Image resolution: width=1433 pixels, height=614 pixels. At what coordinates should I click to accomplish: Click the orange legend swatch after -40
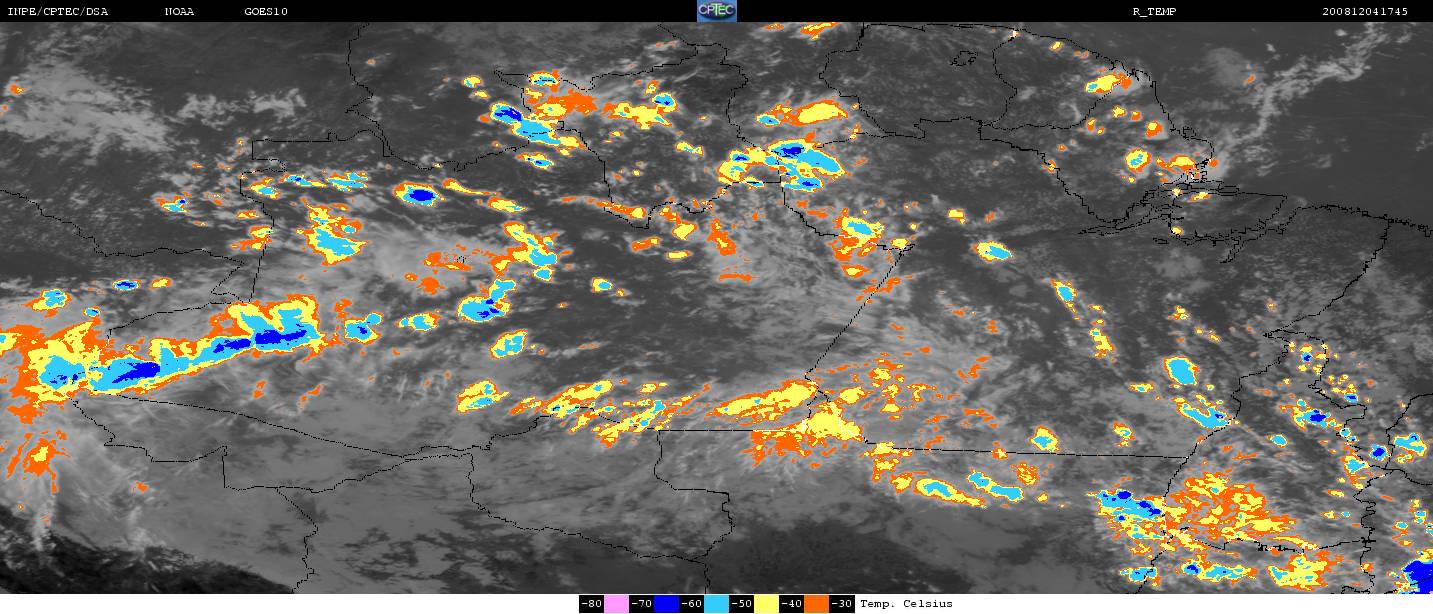coord(817,604)
